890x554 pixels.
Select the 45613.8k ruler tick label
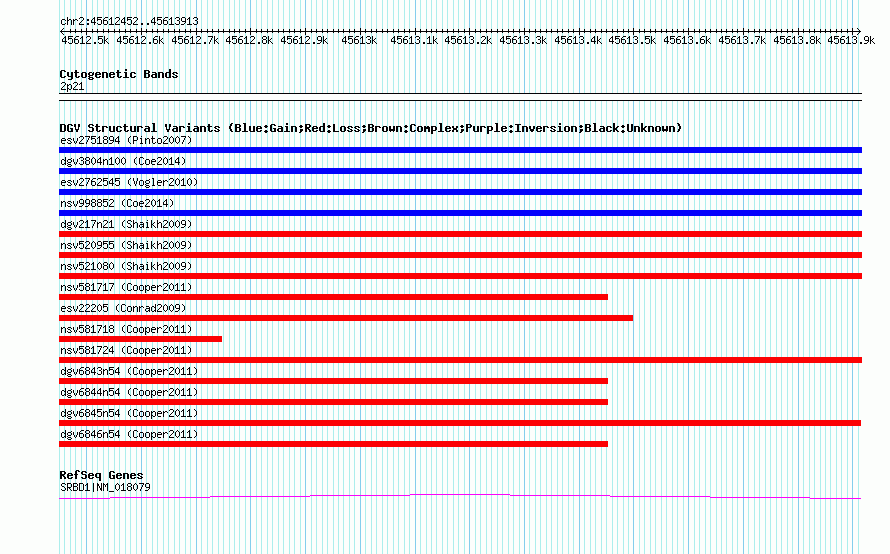pyautogui.click(x=797, y=40)
